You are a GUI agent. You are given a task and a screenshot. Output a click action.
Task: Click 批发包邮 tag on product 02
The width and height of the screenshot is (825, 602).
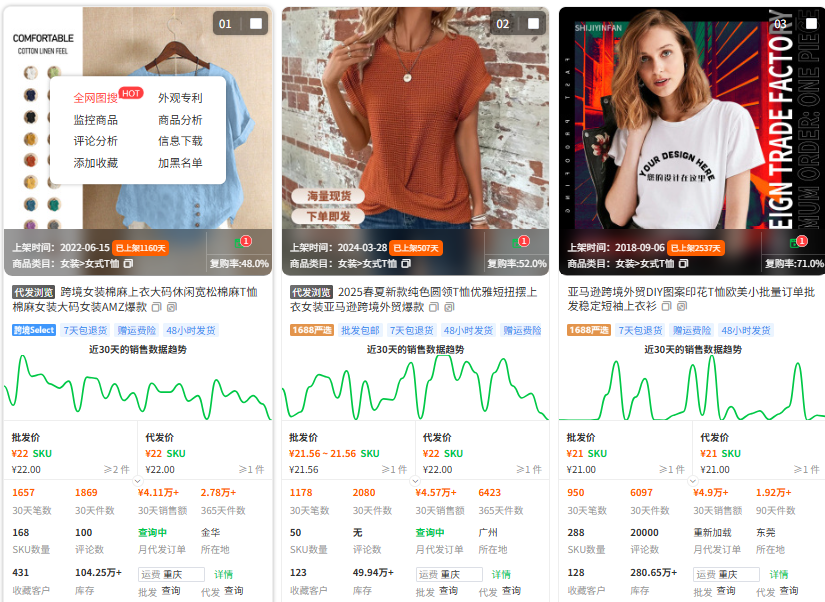360,330
